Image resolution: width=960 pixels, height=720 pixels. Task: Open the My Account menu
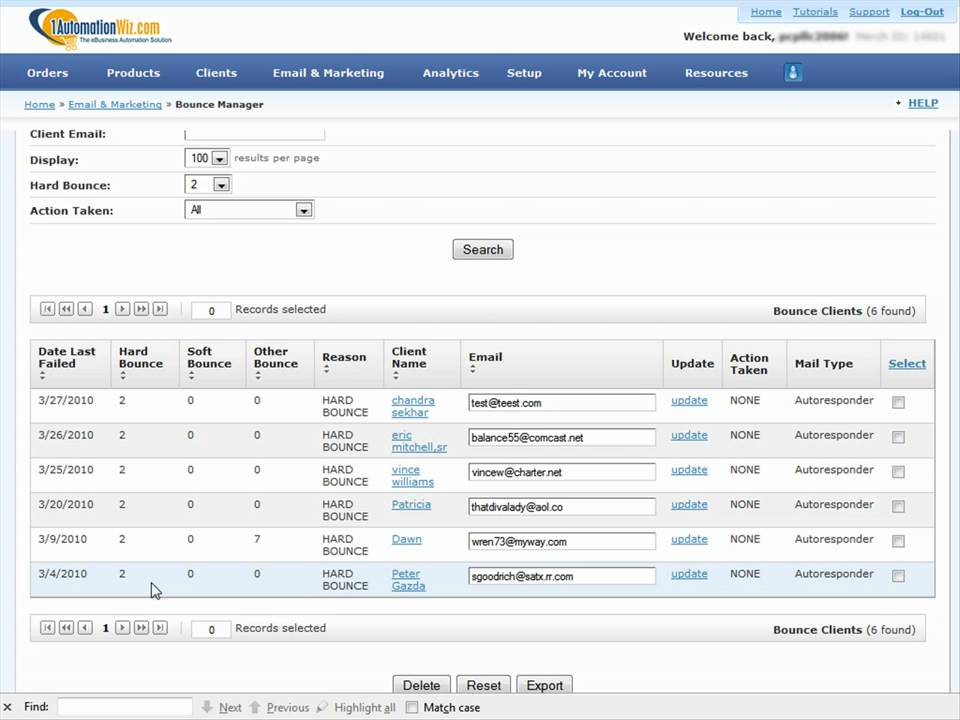(x=612, y=73)
